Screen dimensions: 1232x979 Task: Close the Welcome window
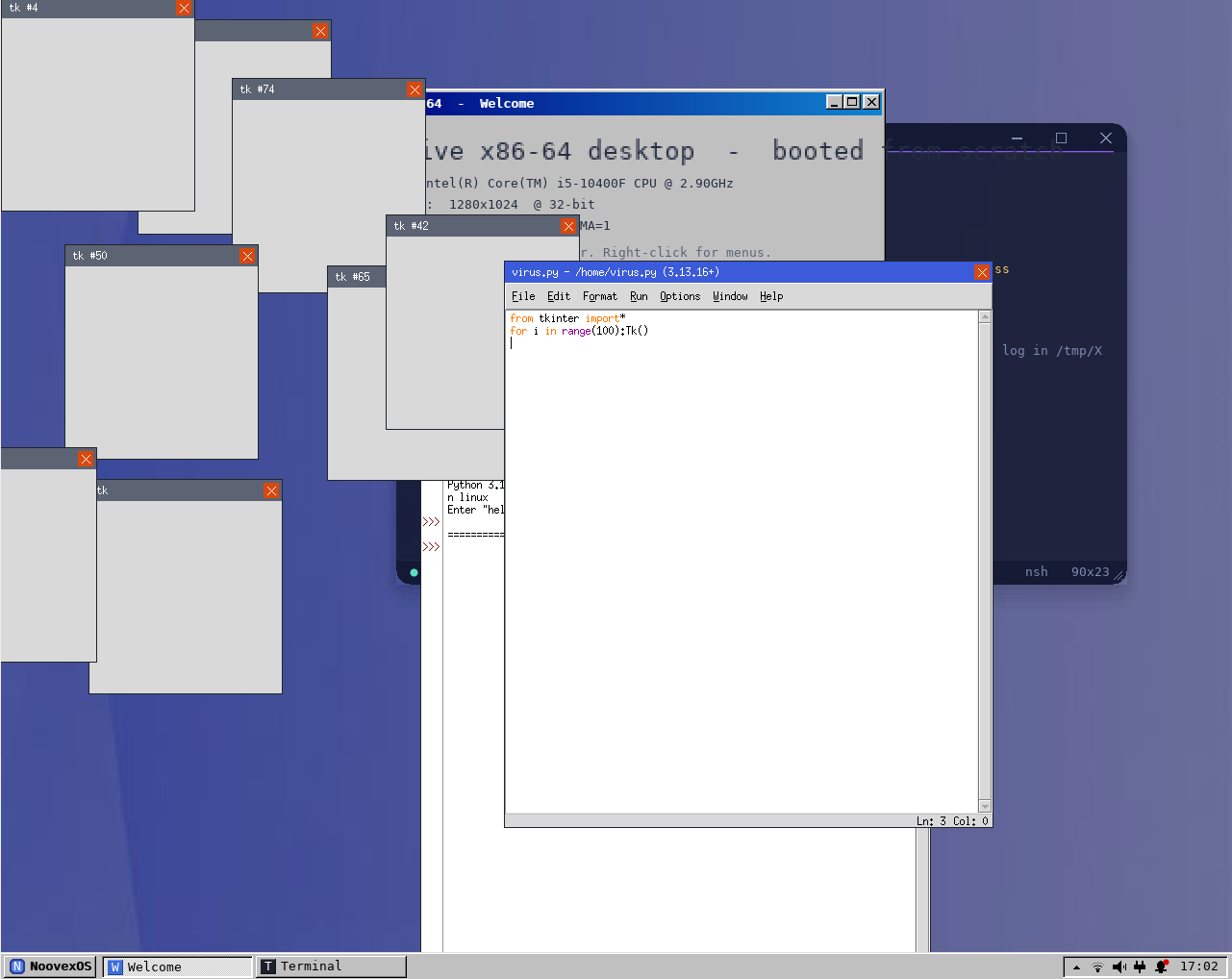pyautogui.click(x=871, y=102)
